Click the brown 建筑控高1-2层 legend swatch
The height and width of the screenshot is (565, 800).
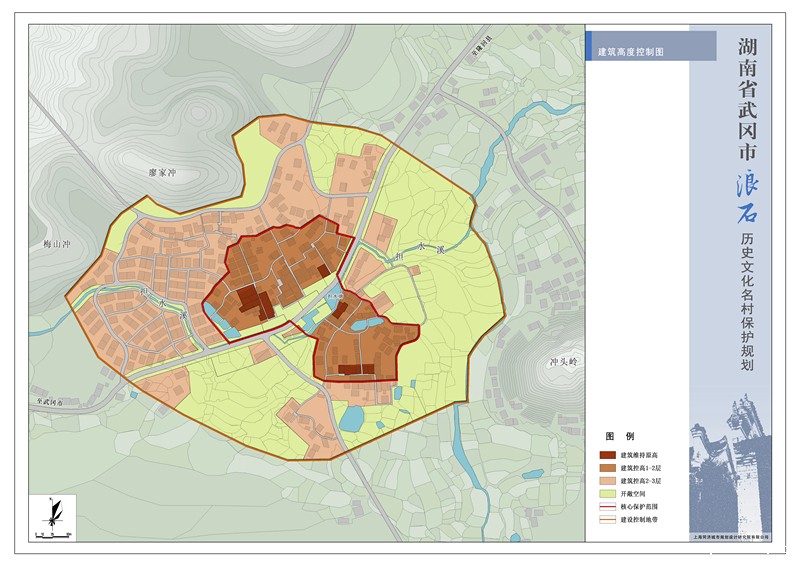607,468
